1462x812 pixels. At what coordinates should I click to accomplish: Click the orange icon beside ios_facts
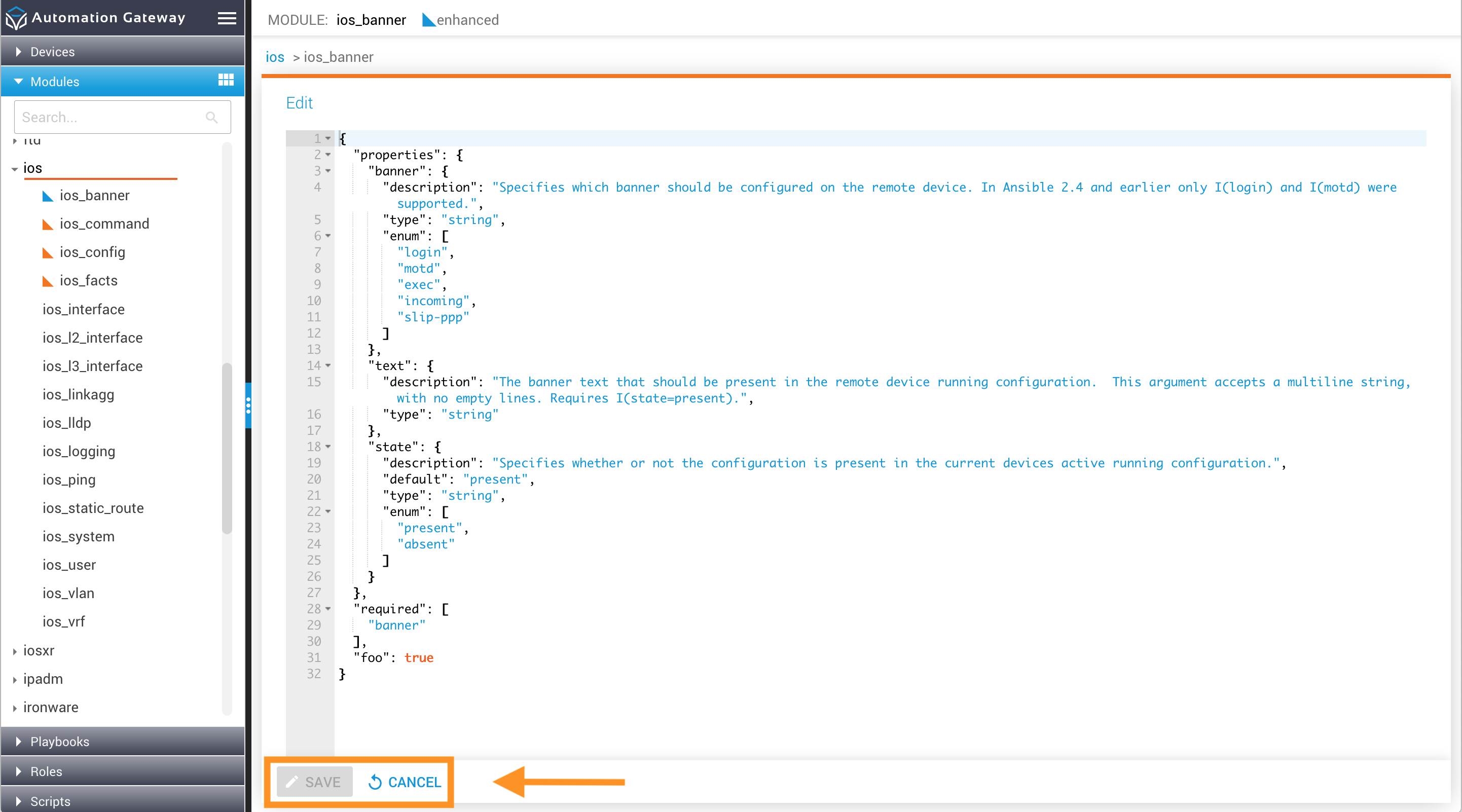point(48,281)
